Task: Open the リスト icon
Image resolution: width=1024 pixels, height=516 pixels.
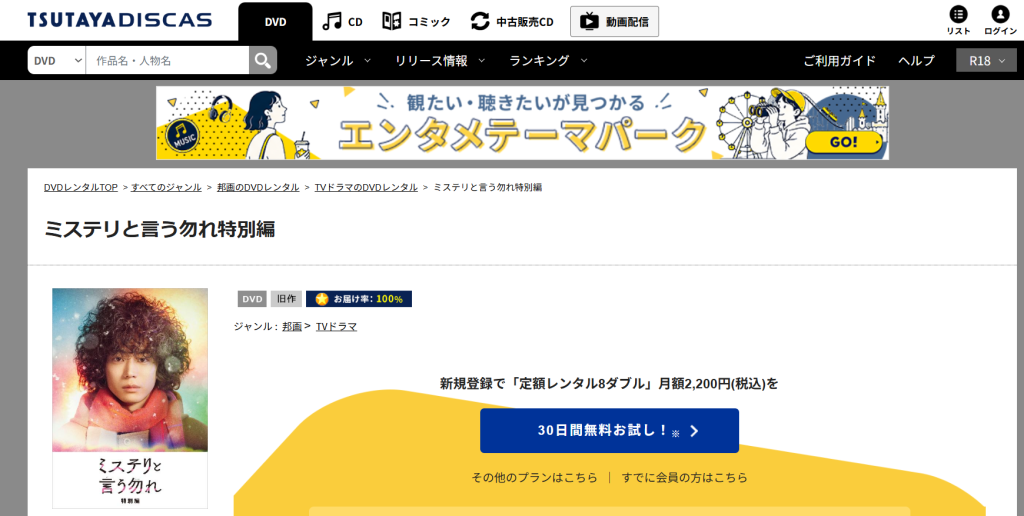Action: point(959,20)
